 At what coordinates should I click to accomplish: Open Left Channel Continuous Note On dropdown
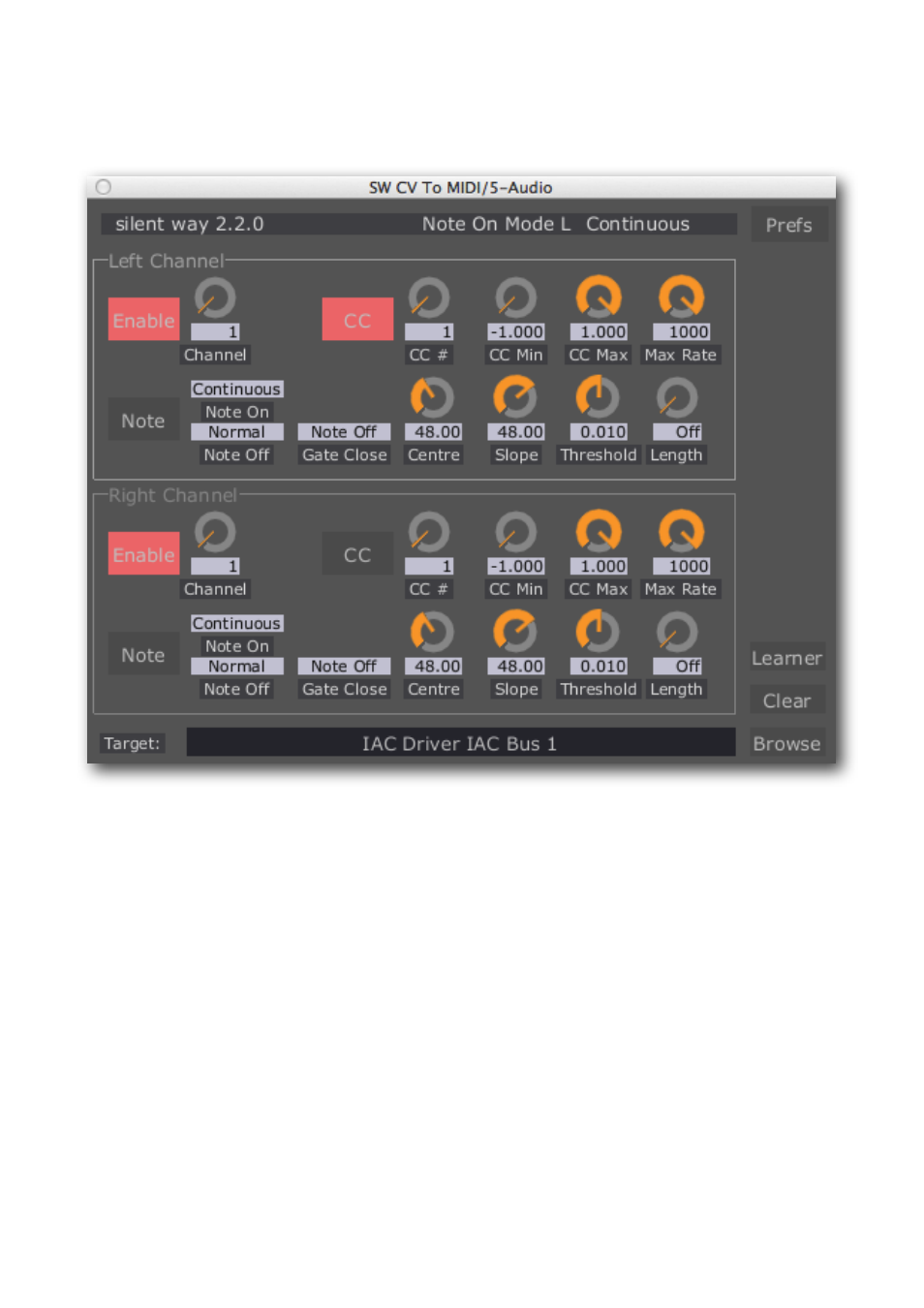click(x=236, y=389)
